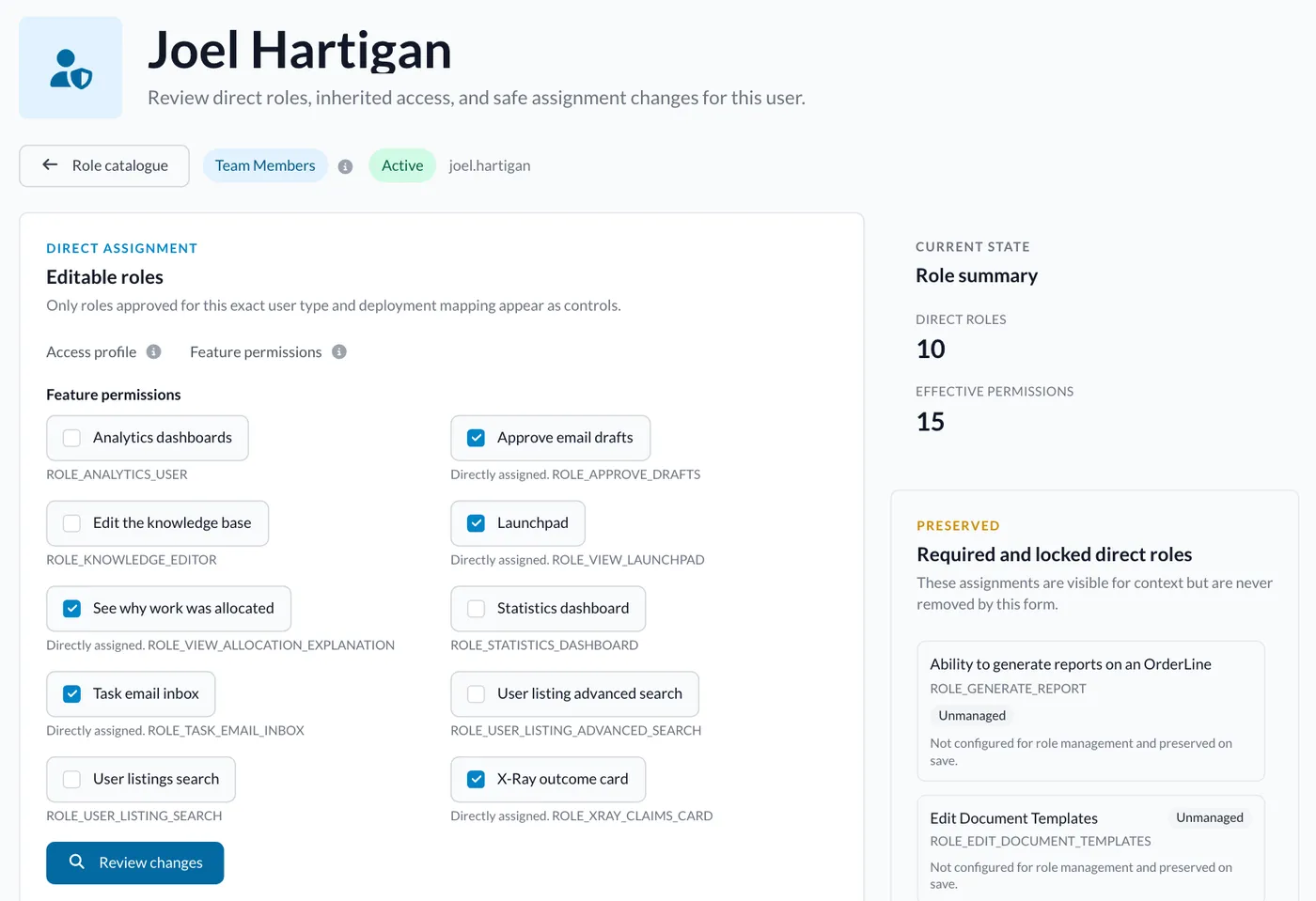1316x901 pixels.
Task: Click ROLE_GENERATE_REPORT text
Action: coord(1008,689)
